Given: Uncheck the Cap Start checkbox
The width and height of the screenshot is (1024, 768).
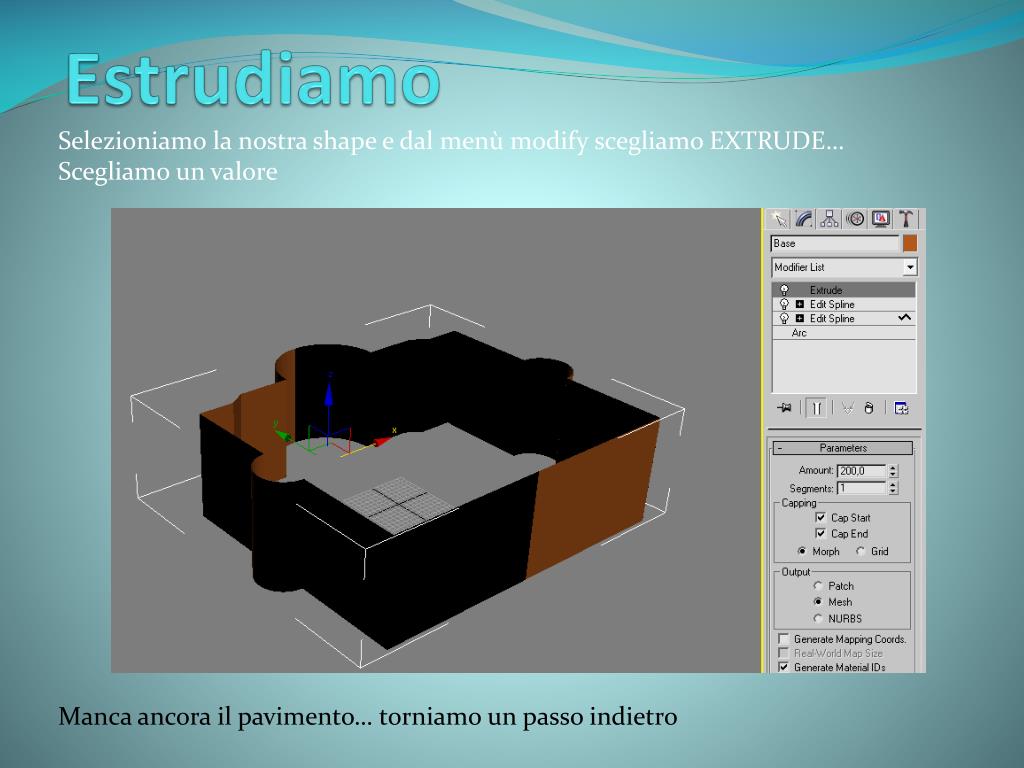Looking at the screenshot, I should [820, 517].
